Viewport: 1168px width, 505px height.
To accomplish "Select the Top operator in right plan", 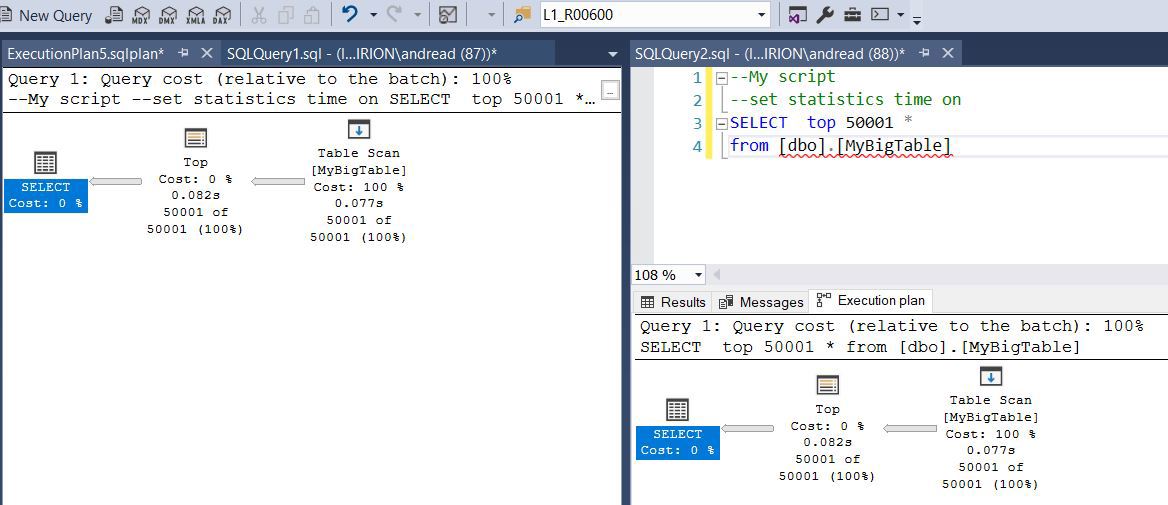I will (x=827, y=428).
